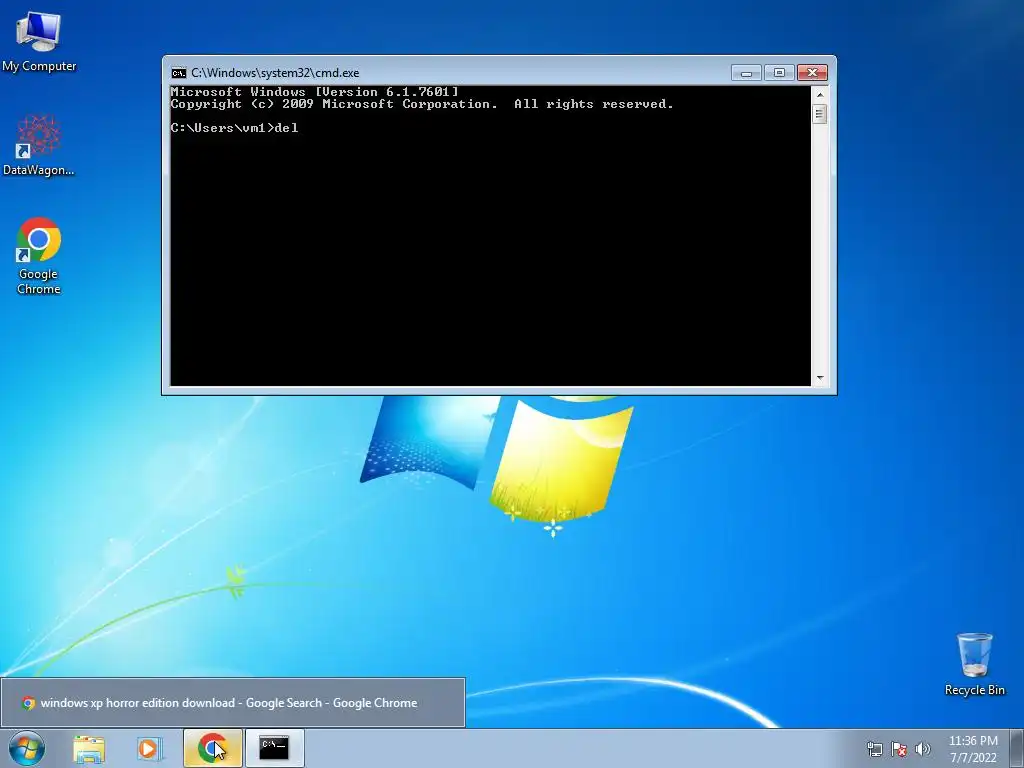Click the cmd scrollbar up arrow
The image size is (1024, 768).
point(820,95)
